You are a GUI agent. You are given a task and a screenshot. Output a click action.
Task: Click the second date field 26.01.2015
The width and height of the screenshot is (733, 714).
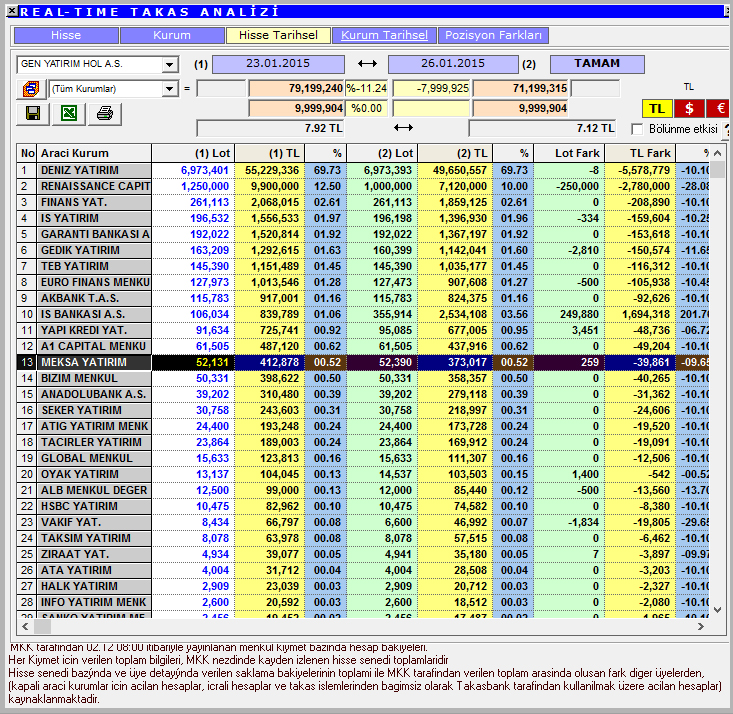(453, 64)
